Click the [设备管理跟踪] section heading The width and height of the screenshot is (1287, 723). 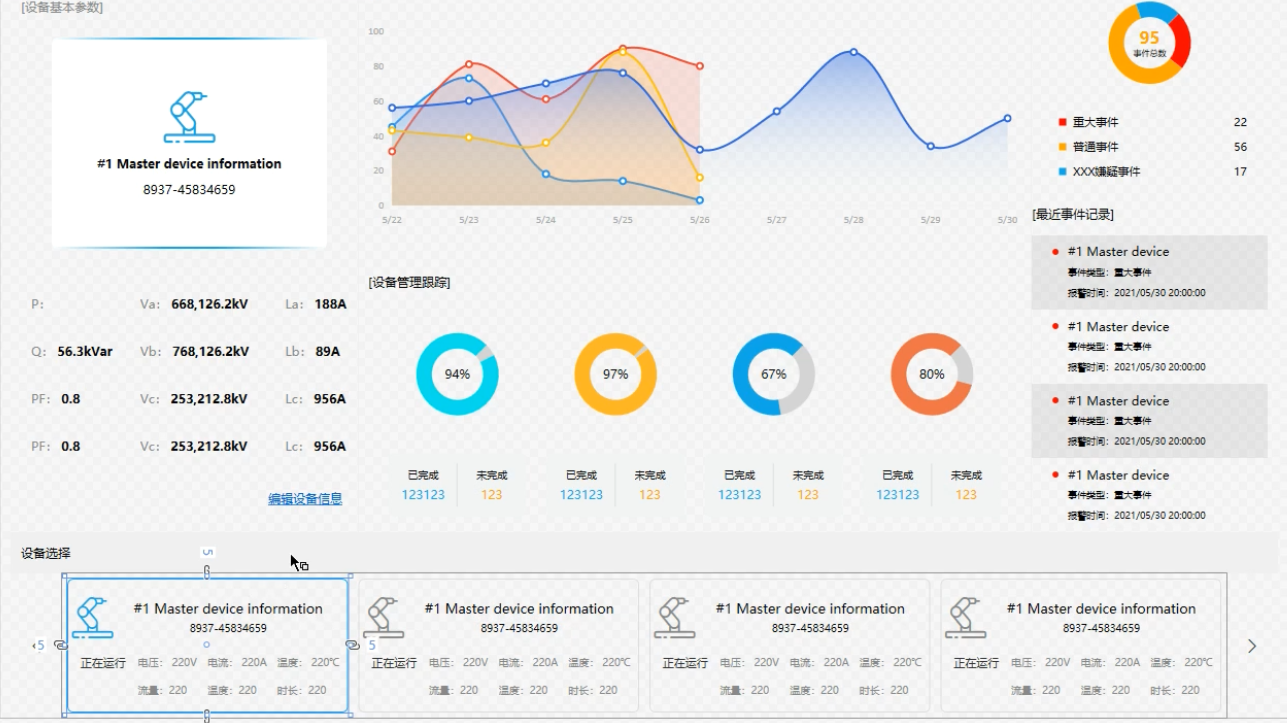point(409,282)
